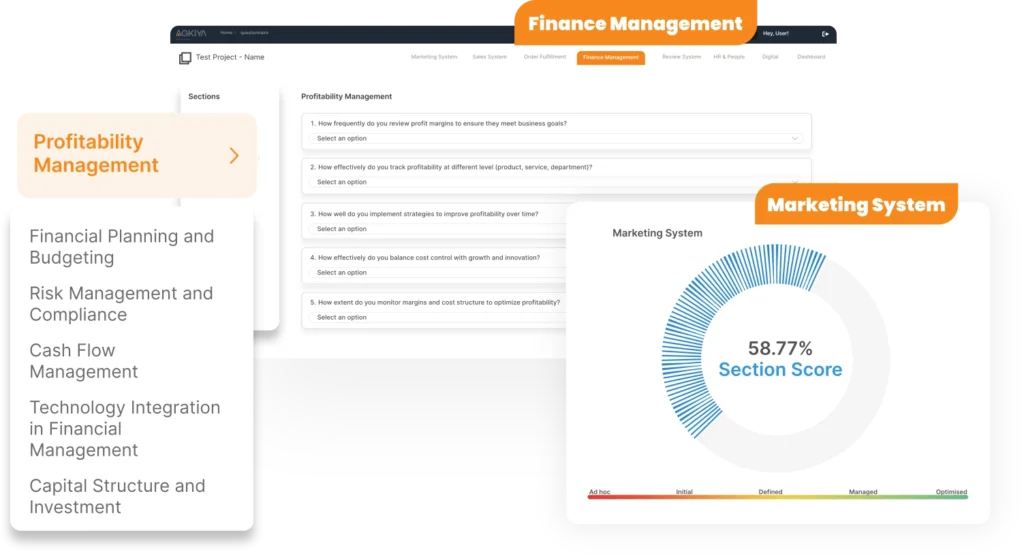Screen dimensions: 1024x558
Task: Select the Finance Management tab
Action: pyautogui.click(x=610, y=57)
